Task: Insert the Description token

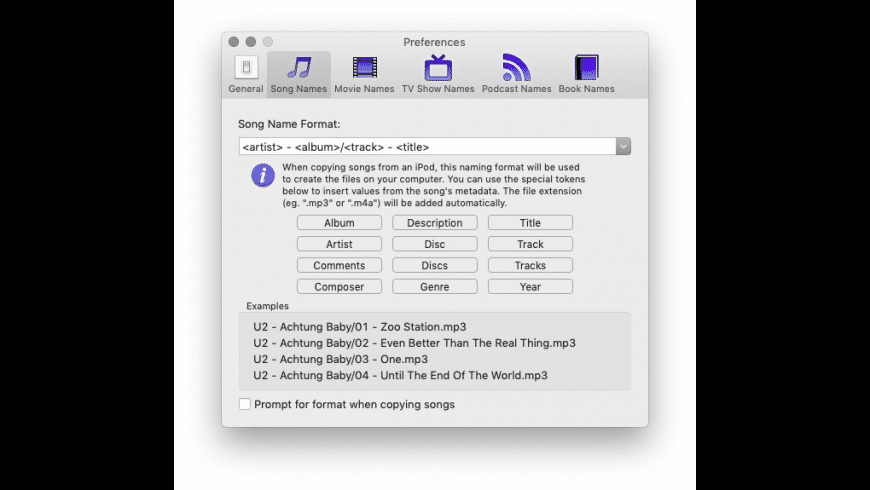Action: pyautogui.click(x=434, y=223)
